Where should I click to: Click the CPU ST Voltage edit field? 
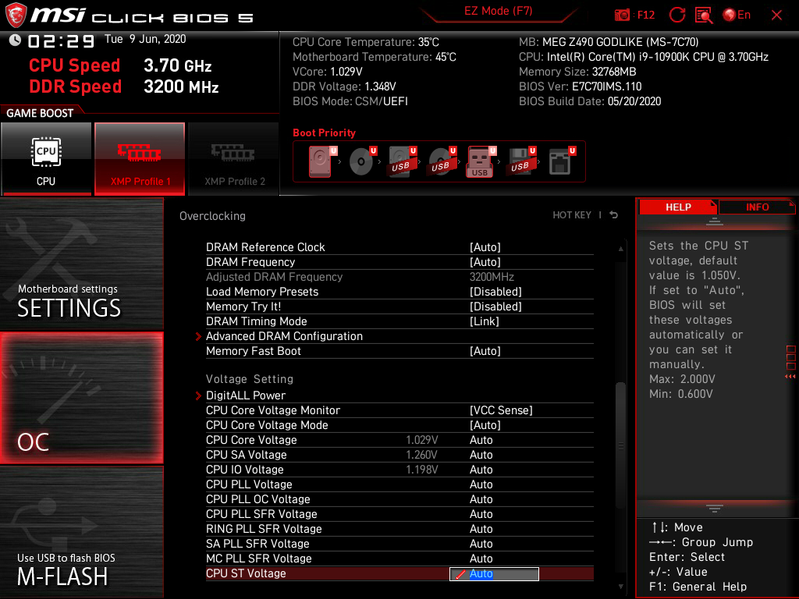pos(494,574)
